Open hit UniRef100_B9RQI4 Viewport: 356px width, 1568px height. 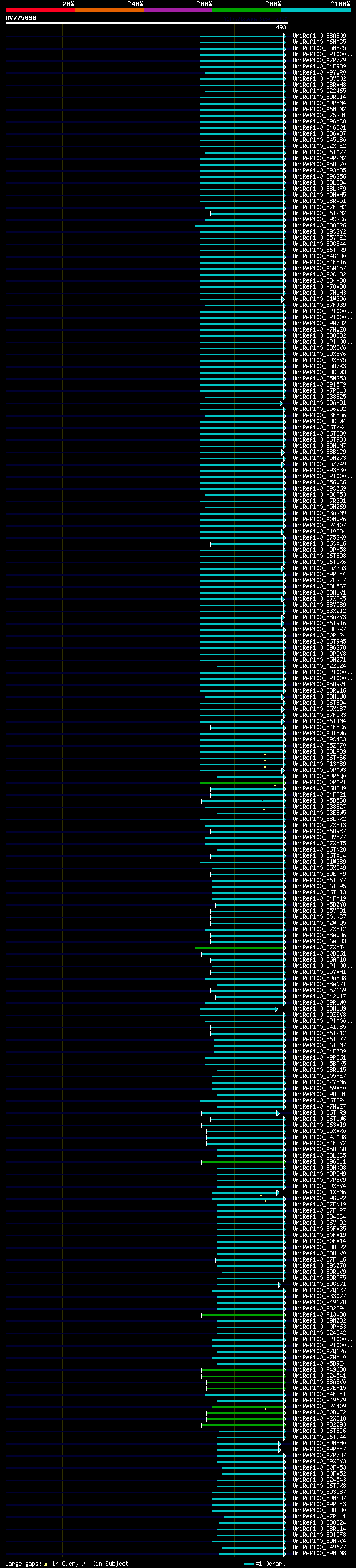(x=319, y=97)
